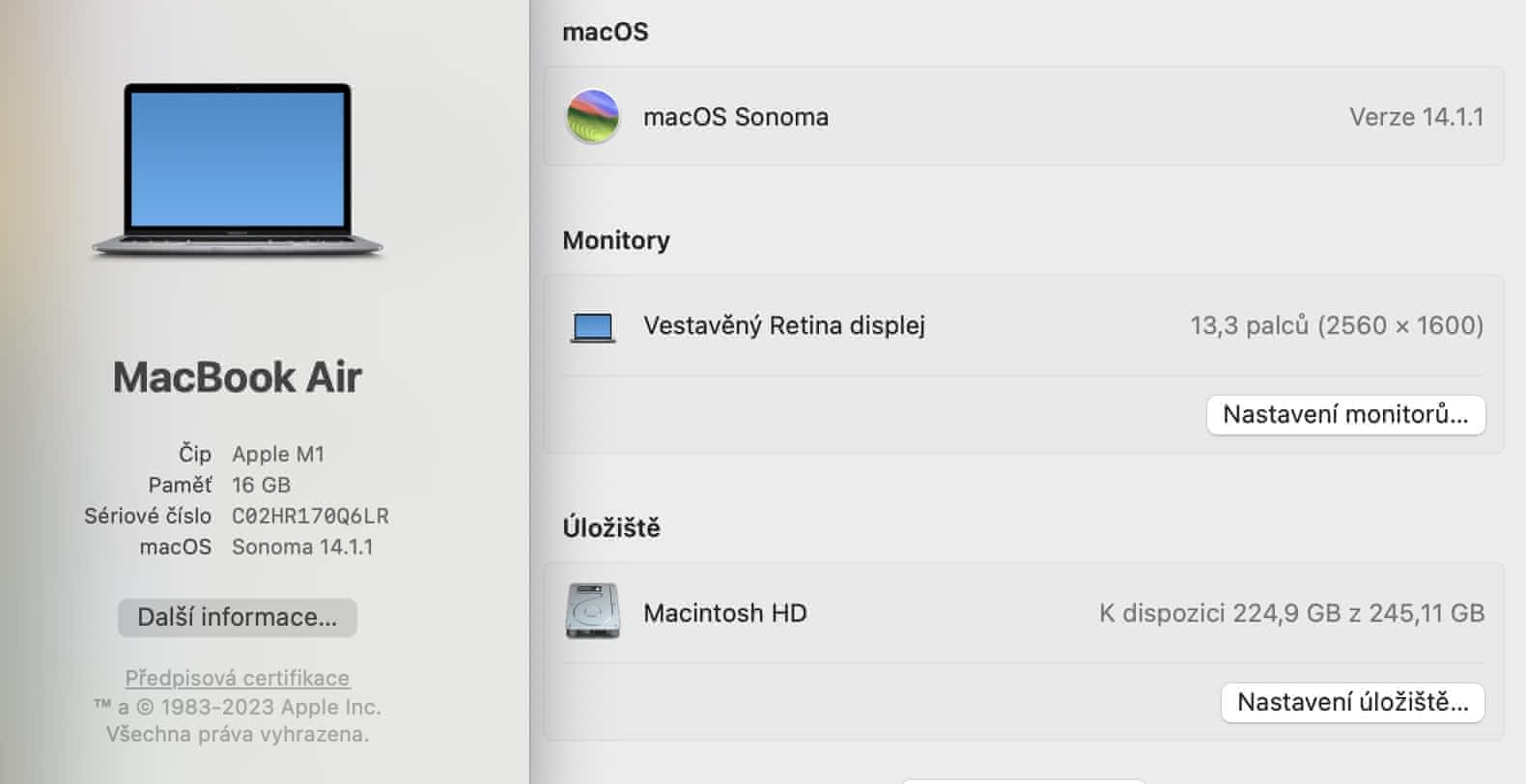Open Nastavení monitorů display settings
1526x784 pixels.
(x=1344, y=415)
